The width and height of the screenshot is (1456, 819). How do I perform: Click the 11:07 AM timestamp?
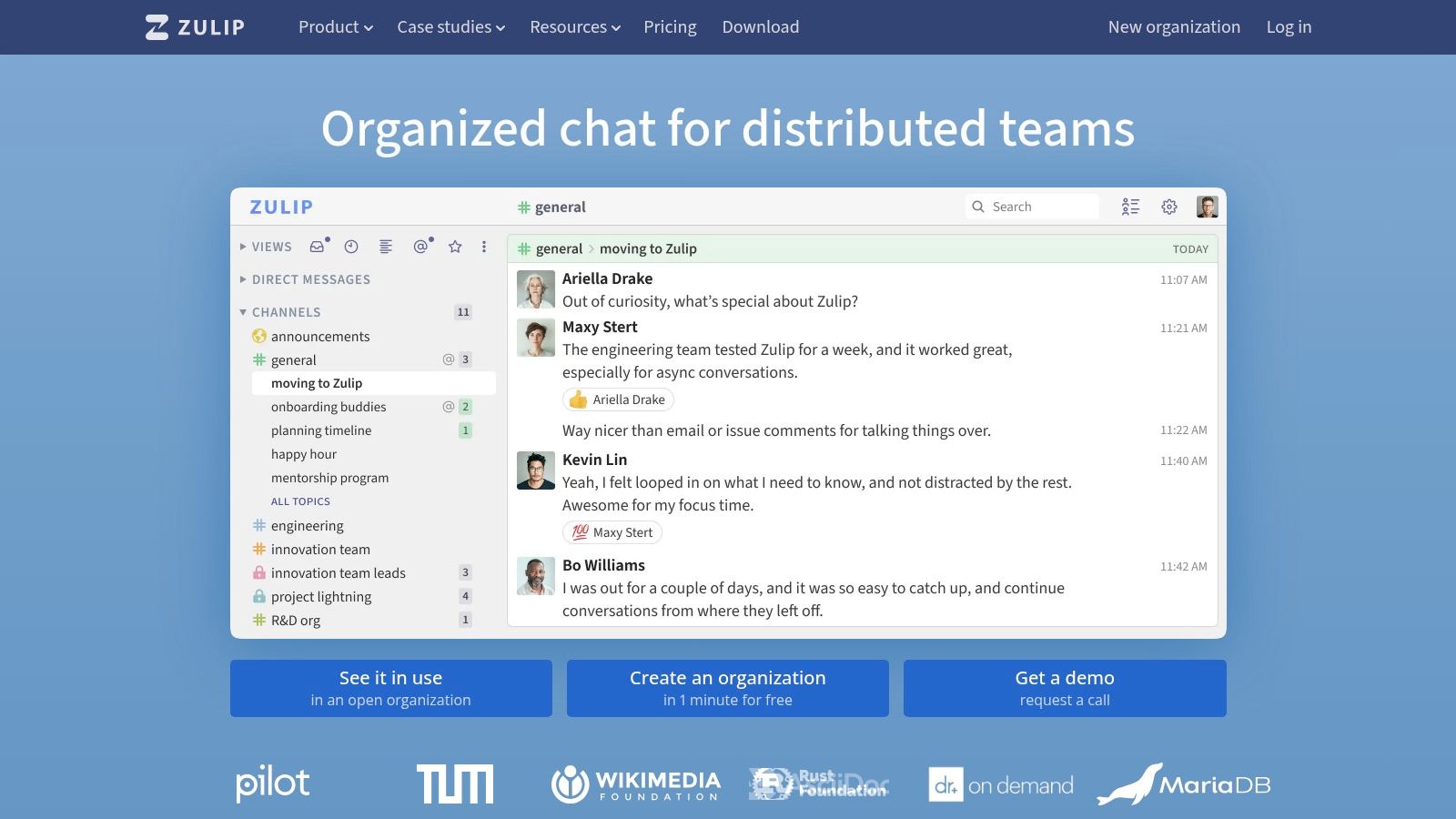coord(1183,279)
